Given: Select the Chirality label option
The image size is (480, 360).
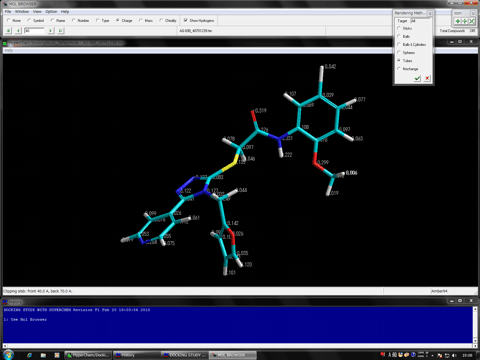Looking at the screenshot, I should point(168,21).
